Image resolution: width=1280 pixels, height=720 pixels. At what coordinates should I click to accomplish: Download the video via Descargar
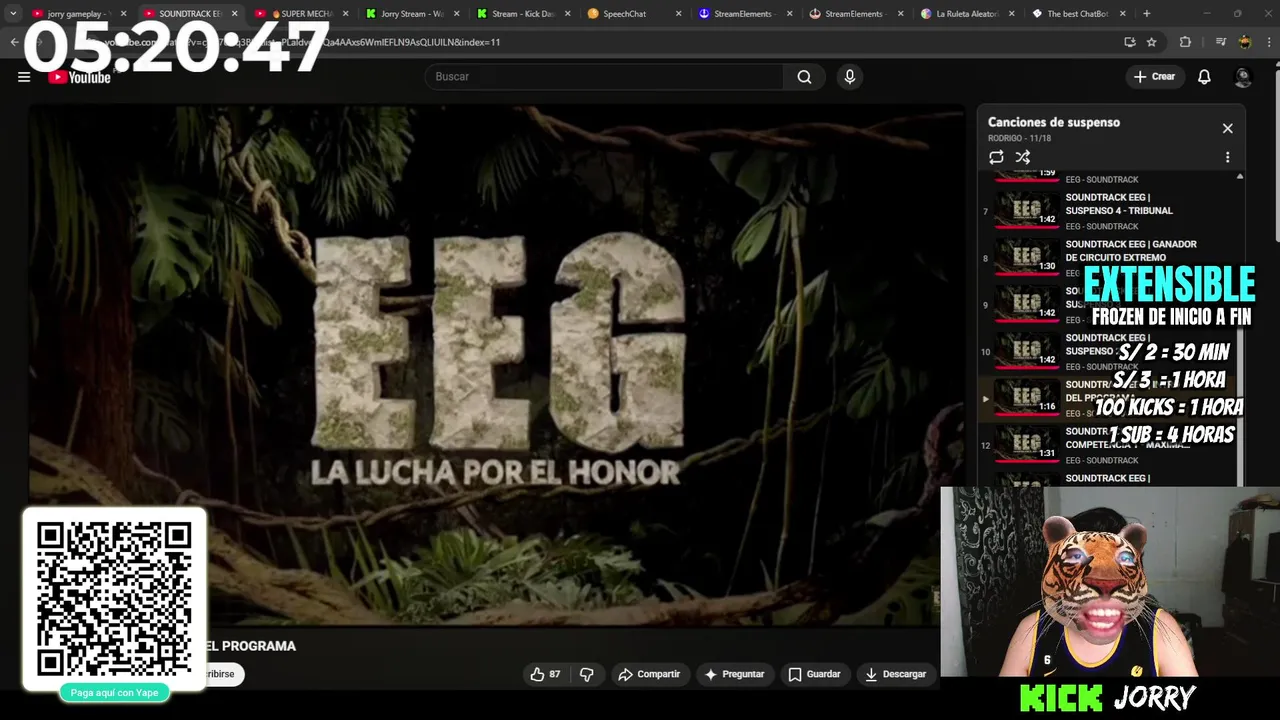[895, 674]
